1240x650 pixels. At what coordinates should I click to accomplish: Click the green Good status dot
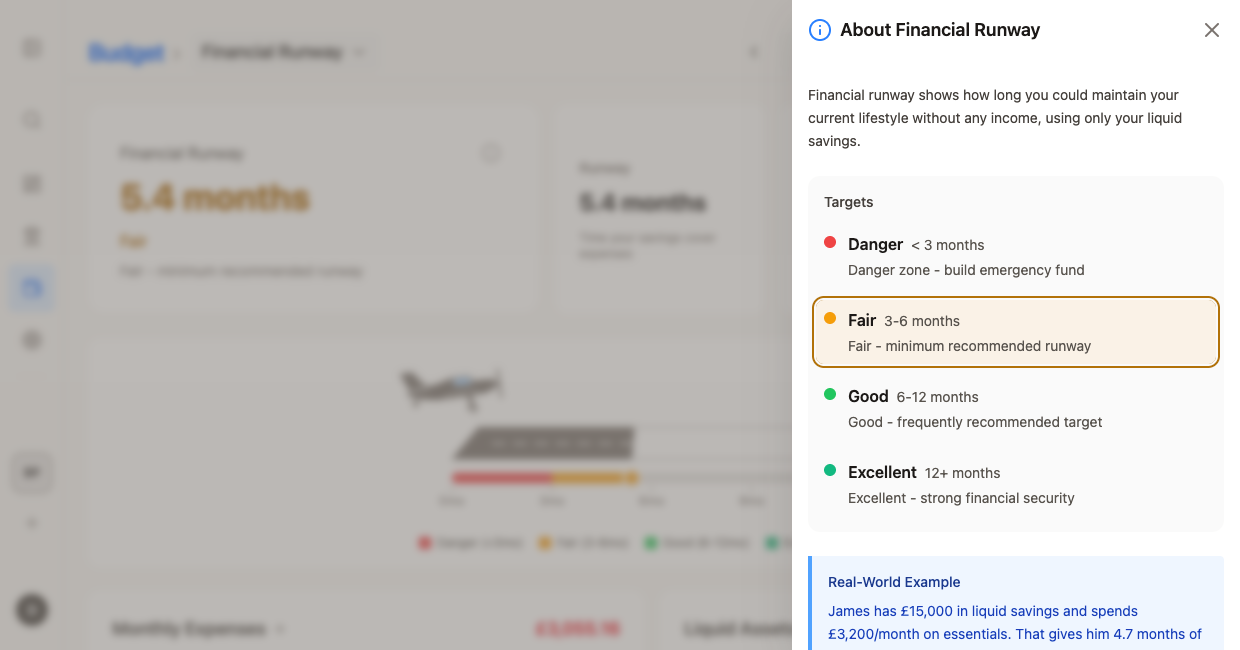pos(829,393)
